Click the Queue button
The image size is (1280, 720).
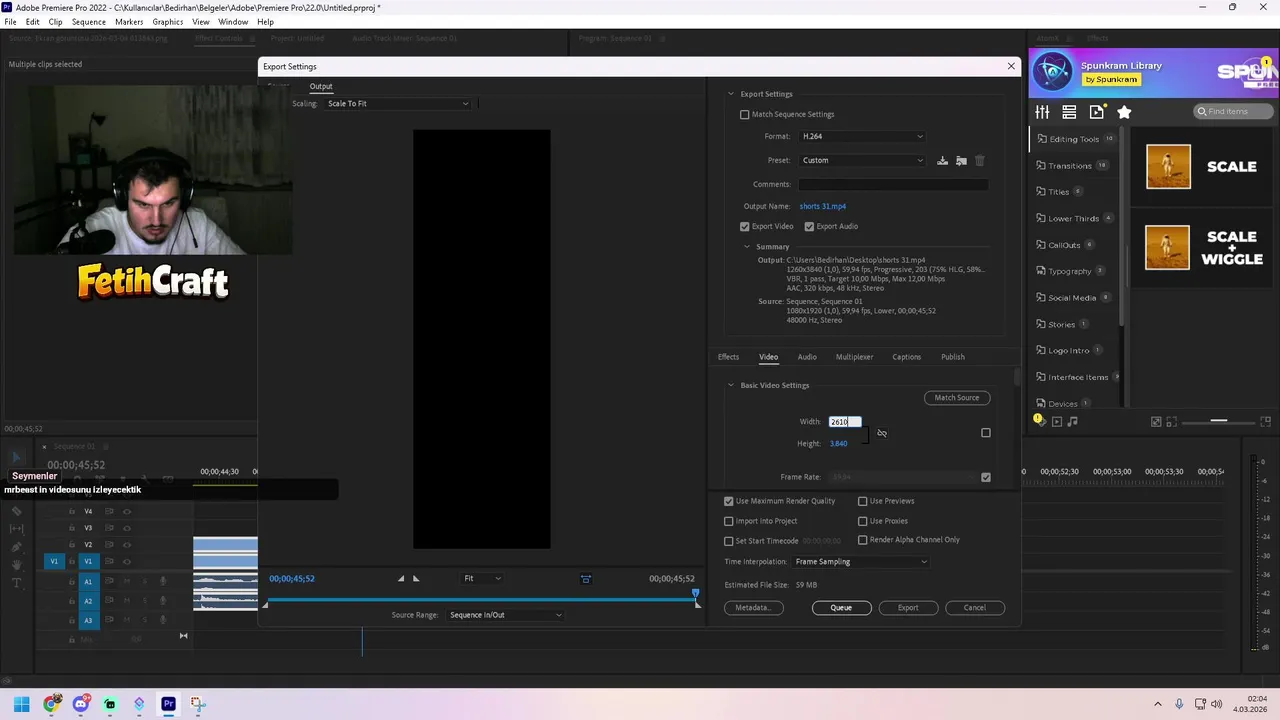pyautogui.click(x=841, y=608)
